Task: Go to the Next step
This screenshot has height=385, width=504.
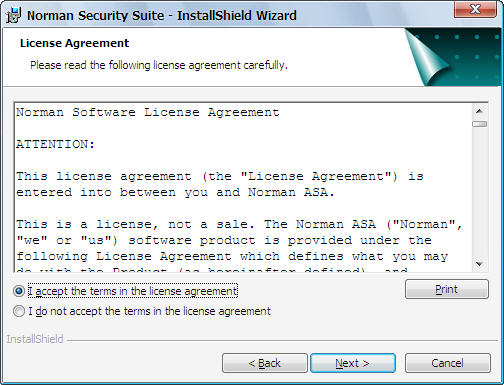Action: pos(353,363)
